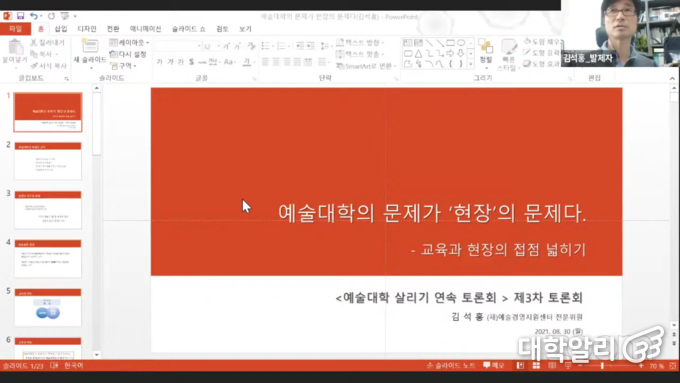
Task: Click the Reset (다시 설정) button
Action: (x=128, y=54)
